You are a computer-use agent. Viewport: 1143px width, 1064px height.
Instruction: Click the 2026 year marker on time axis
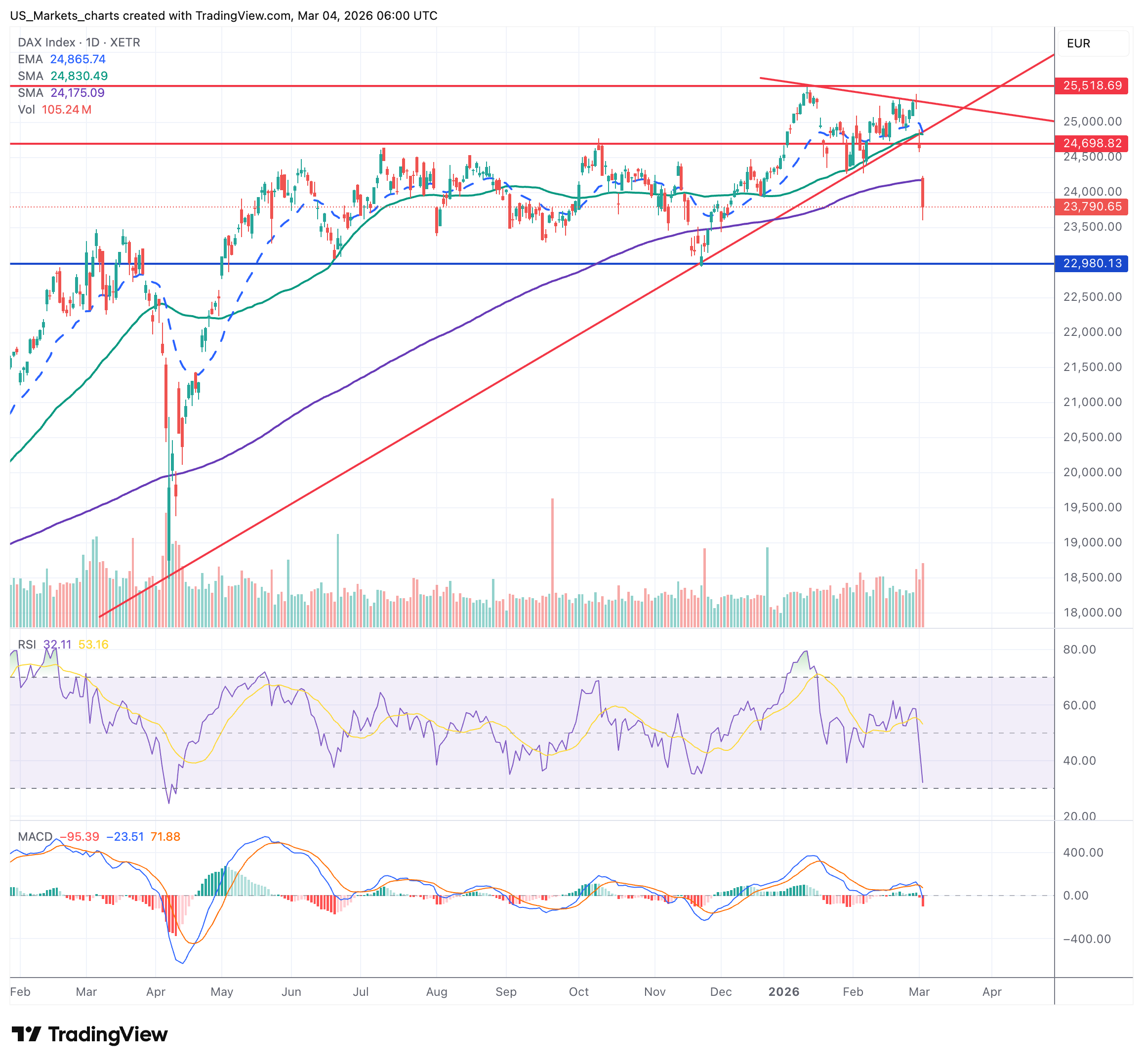pyautogui.click(x=784, y=991)
